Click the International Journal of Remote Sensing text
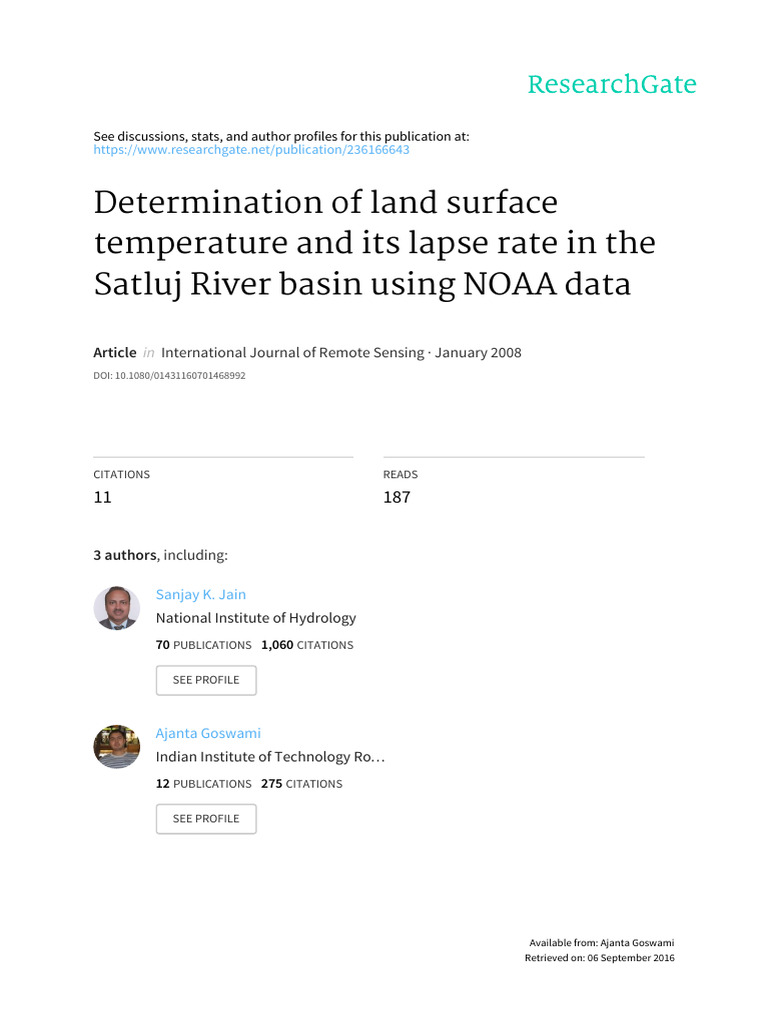The image size is (768, 1024). 292,352
